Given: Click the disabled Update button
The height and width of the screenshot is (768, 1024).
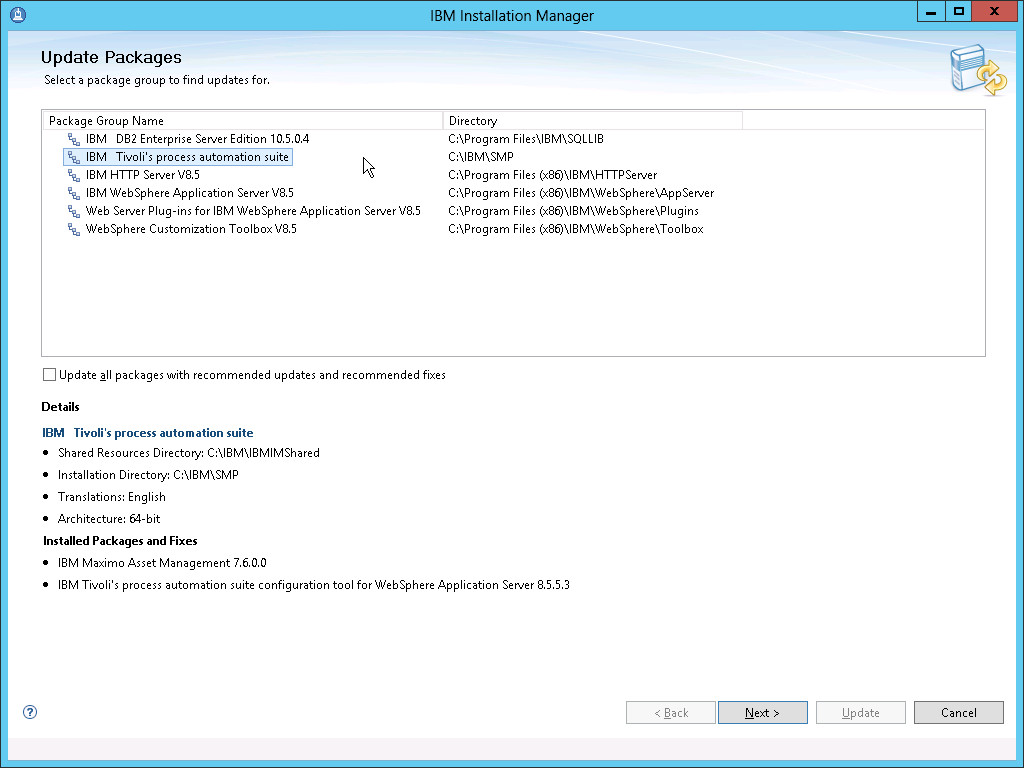Looking at the screenshot, I should tap(860, 712).
